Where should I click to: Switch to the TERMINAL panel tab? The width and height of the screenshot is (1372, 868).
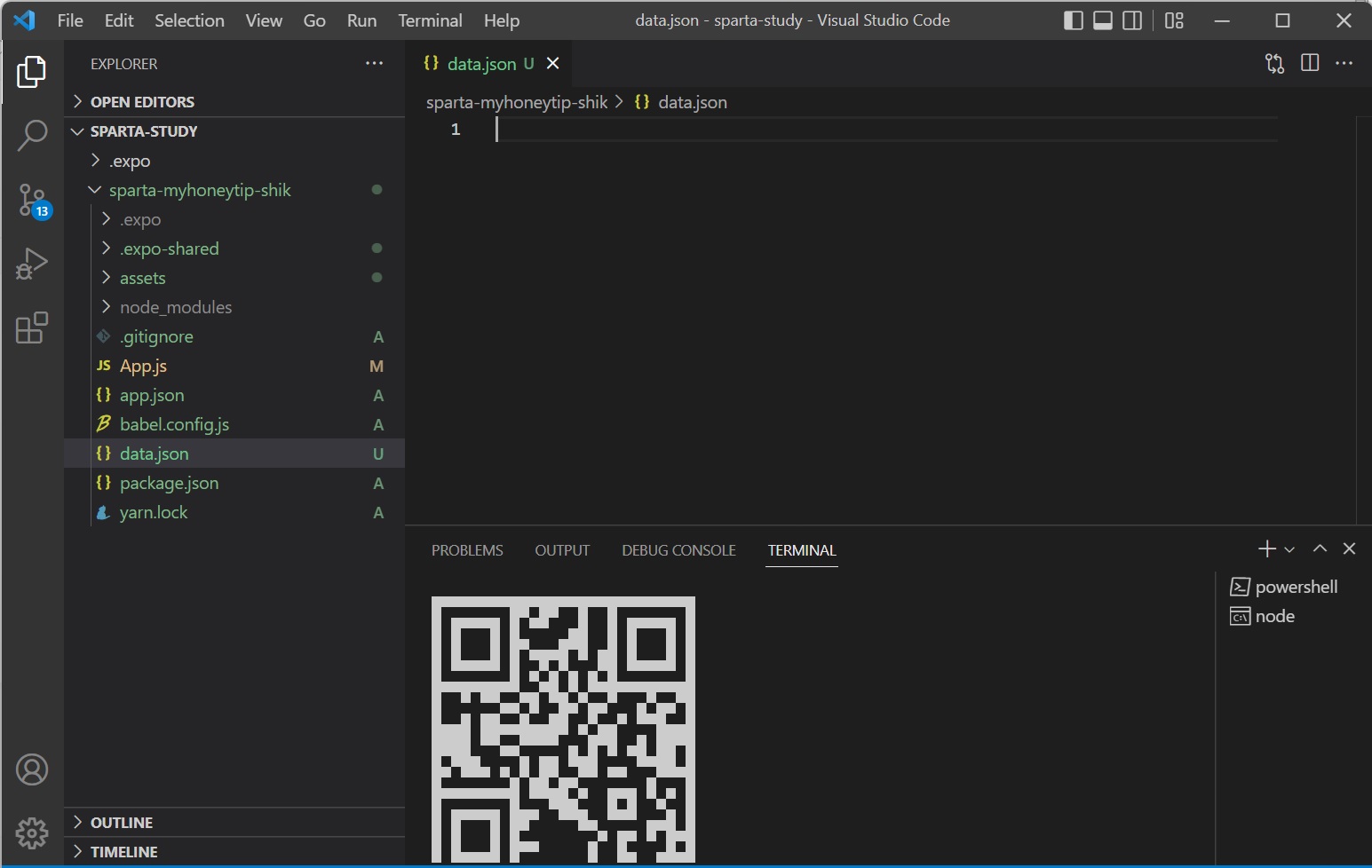[802, 550]
